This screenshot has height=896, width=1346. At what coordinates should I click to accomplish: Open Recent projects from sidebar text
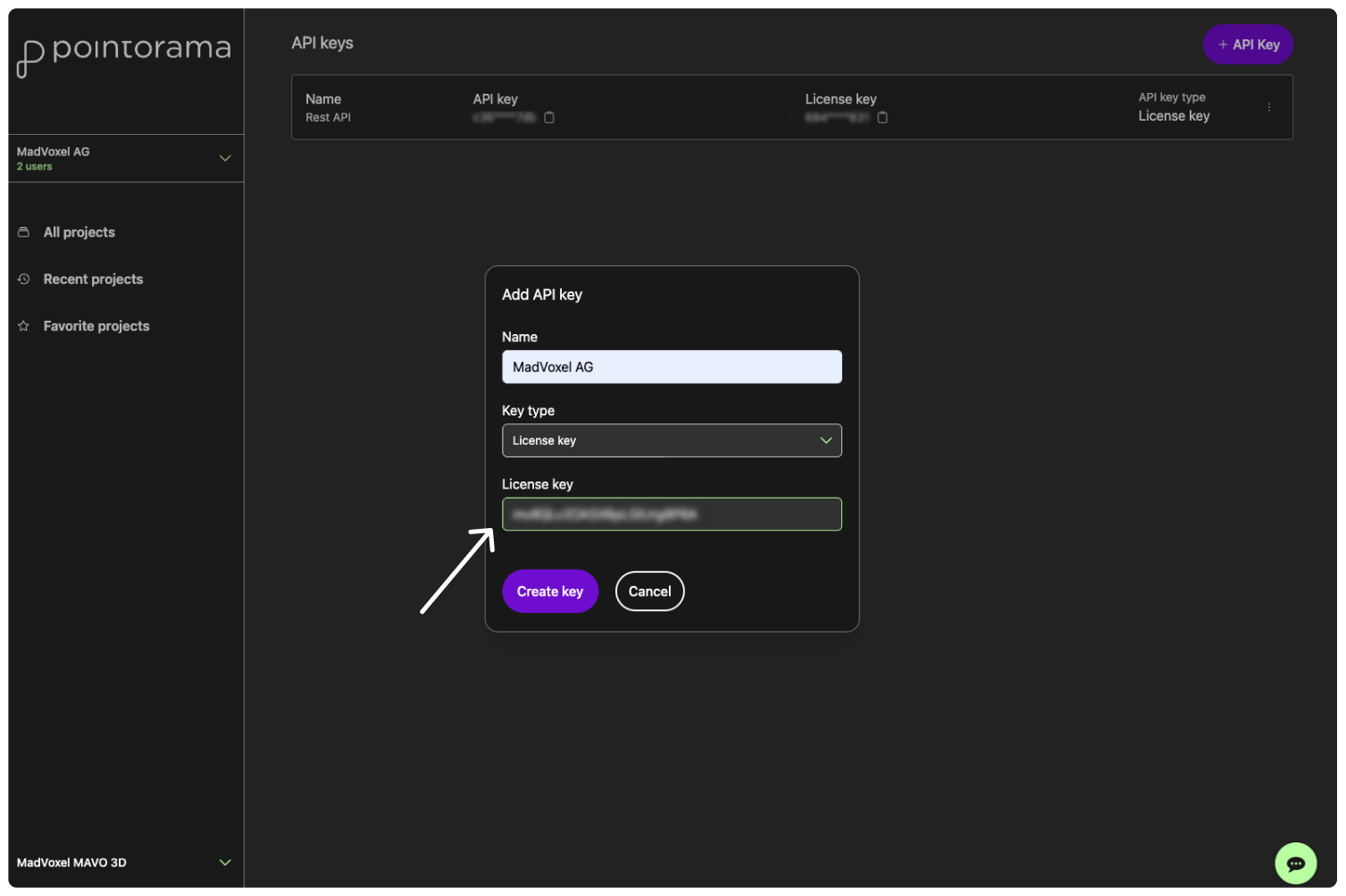click(x=93, y=280)
